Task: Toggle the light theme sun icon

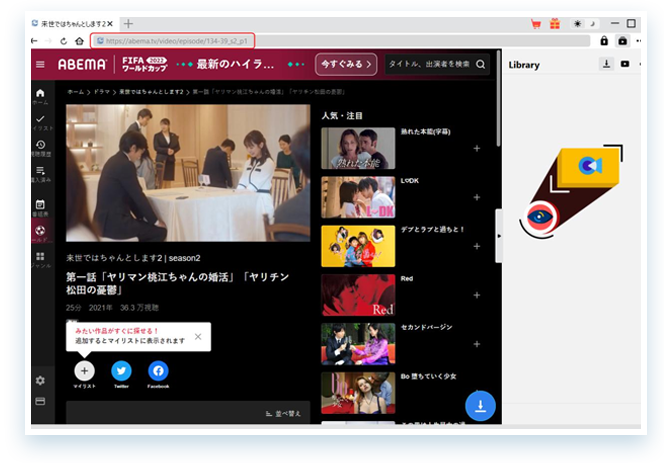Action: tap(577, 24)
